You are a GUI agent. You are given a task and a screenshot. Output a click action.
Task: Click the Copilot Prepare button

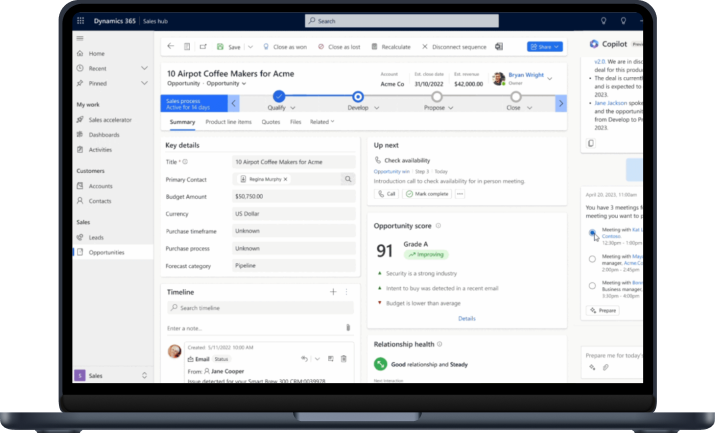click(602, 310)
